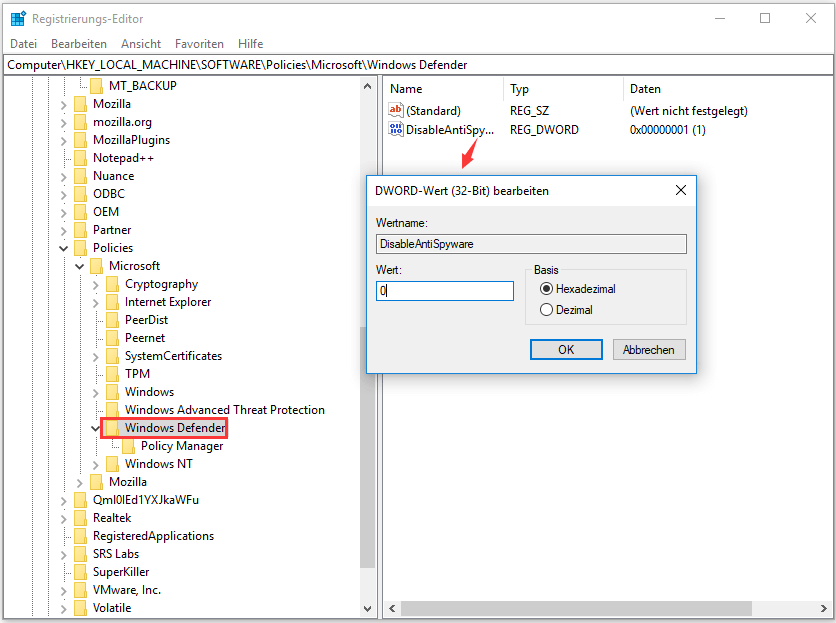
Task: Click the TPM folder icon
Action: (112, 374)
